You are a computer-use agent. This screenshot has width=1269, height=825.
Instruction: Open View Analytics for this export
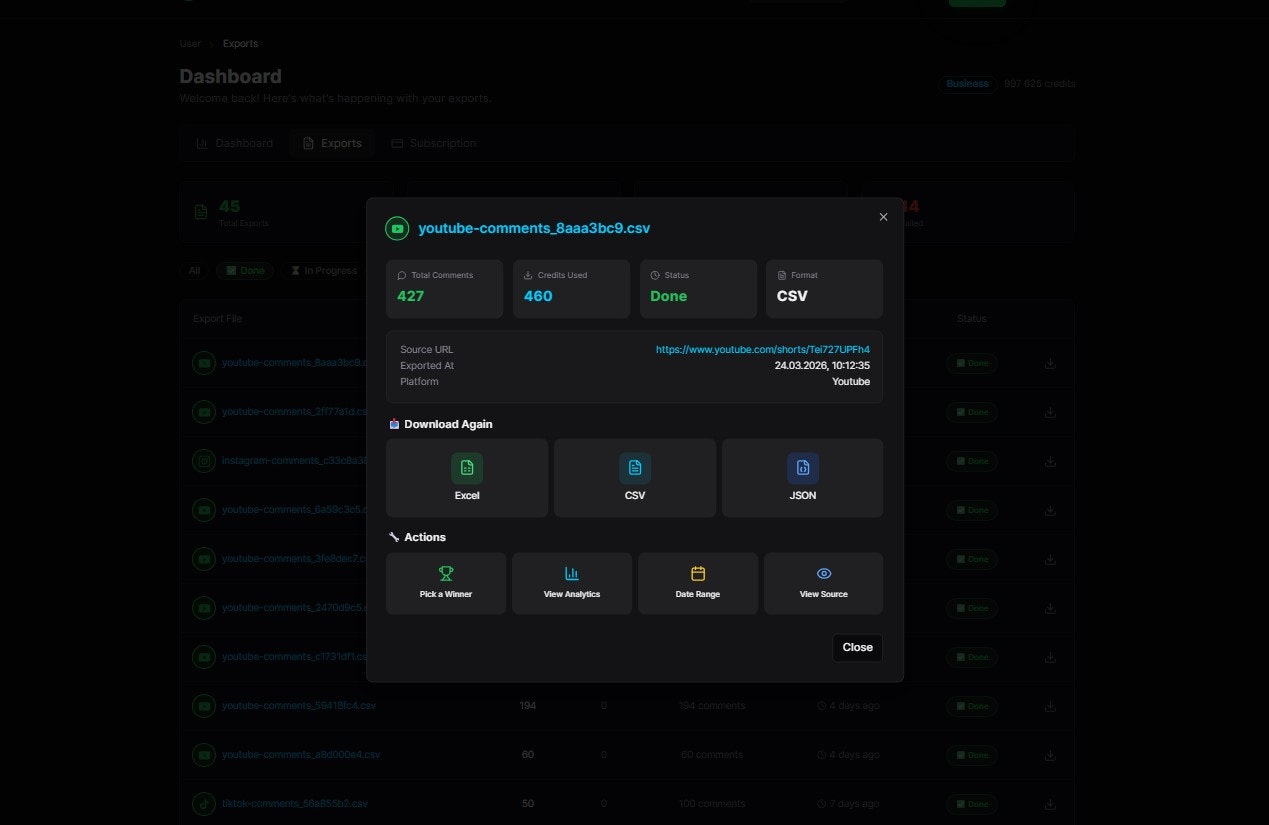(x=572, y=583)
